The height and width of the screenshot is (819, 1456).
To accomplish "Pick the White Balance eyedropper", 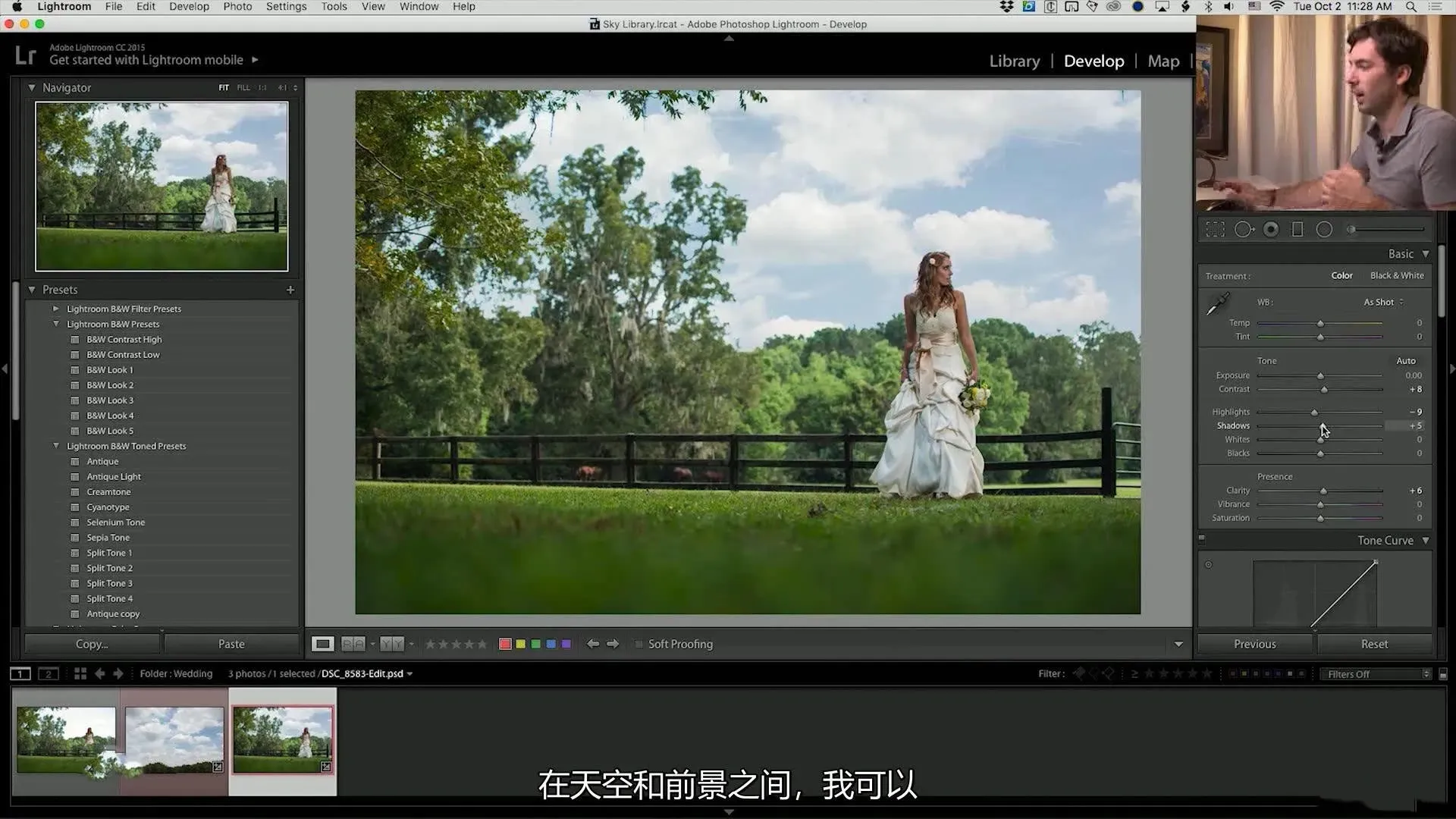I will pyautogui.click(x=1217, y=304).
